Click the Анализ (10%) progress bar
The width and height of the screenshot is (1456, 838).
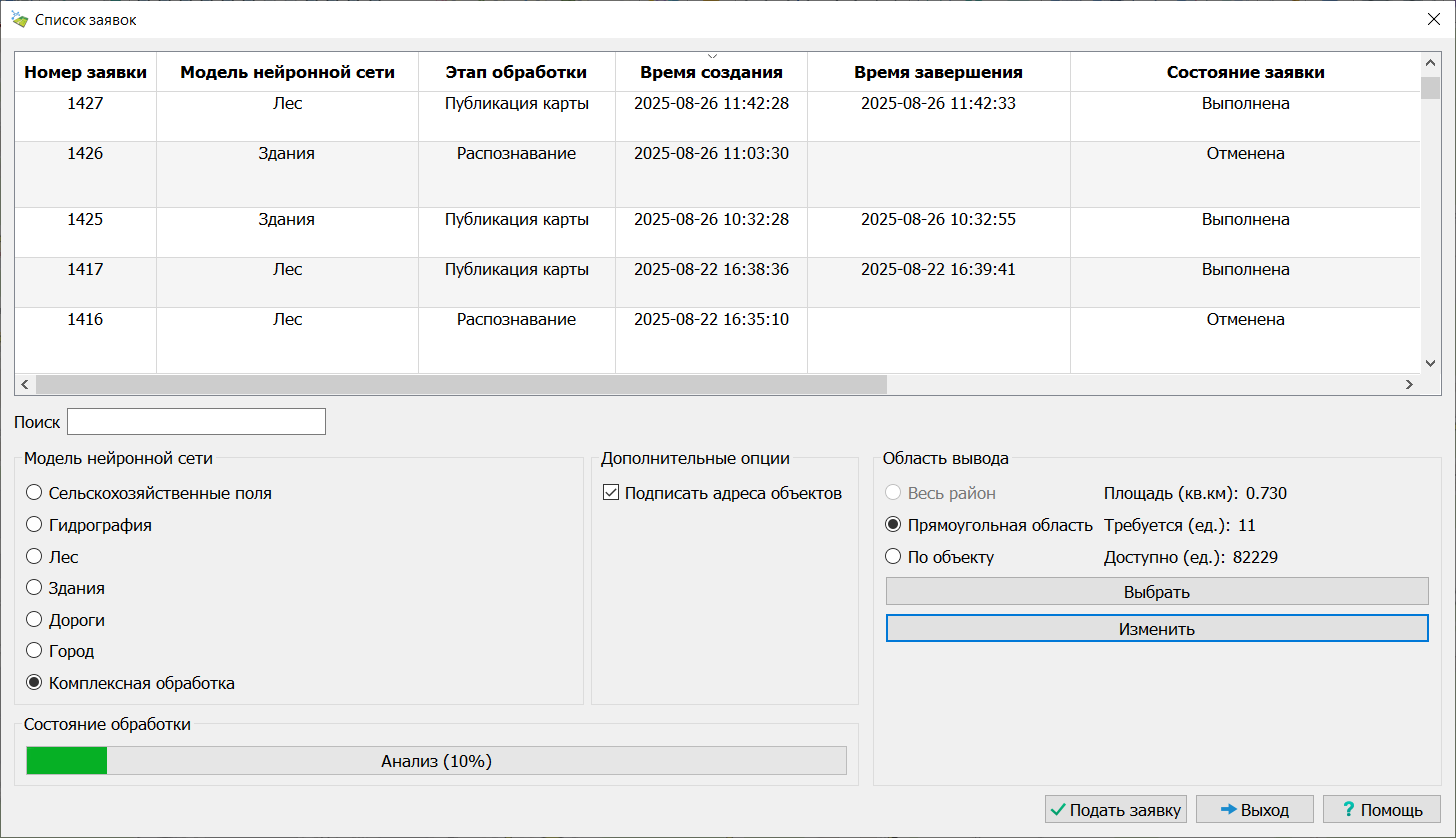pos(435,760)
